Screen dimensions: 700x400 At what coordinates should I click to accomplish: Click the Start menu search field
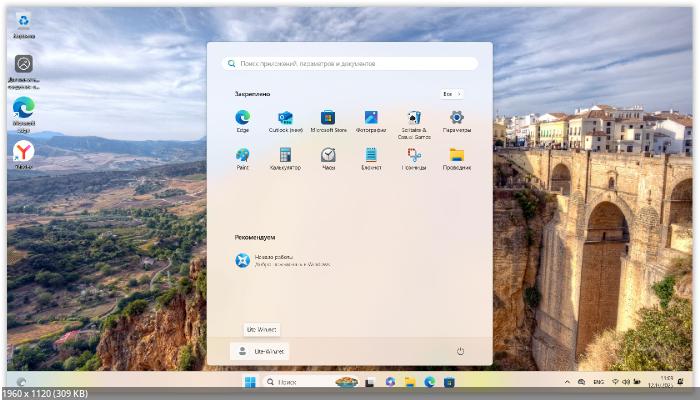350,63
